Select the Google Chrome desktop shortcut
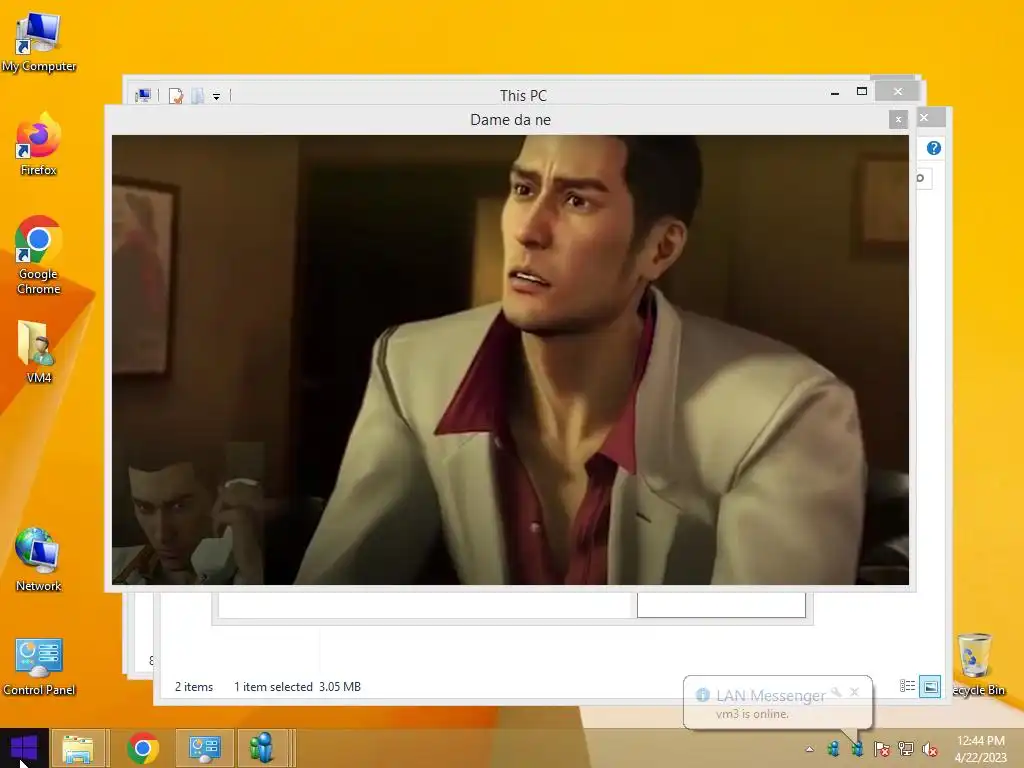Image resolution: width=1024 pixels, height=768 pixels. coord(39,255)
